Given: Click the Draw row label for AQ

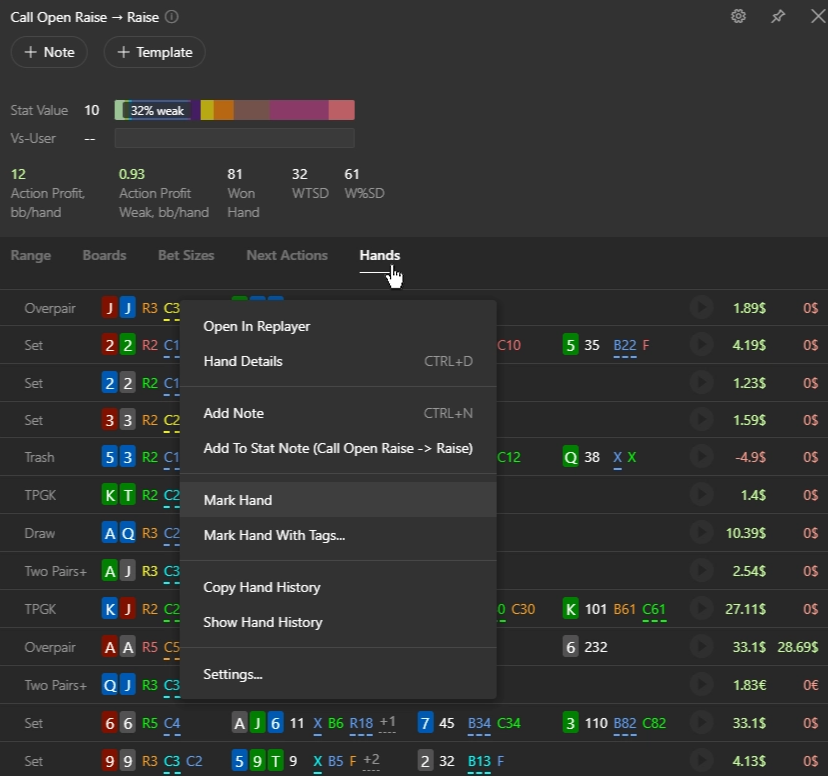Looking at the screenshot, I should pos(40,533).
